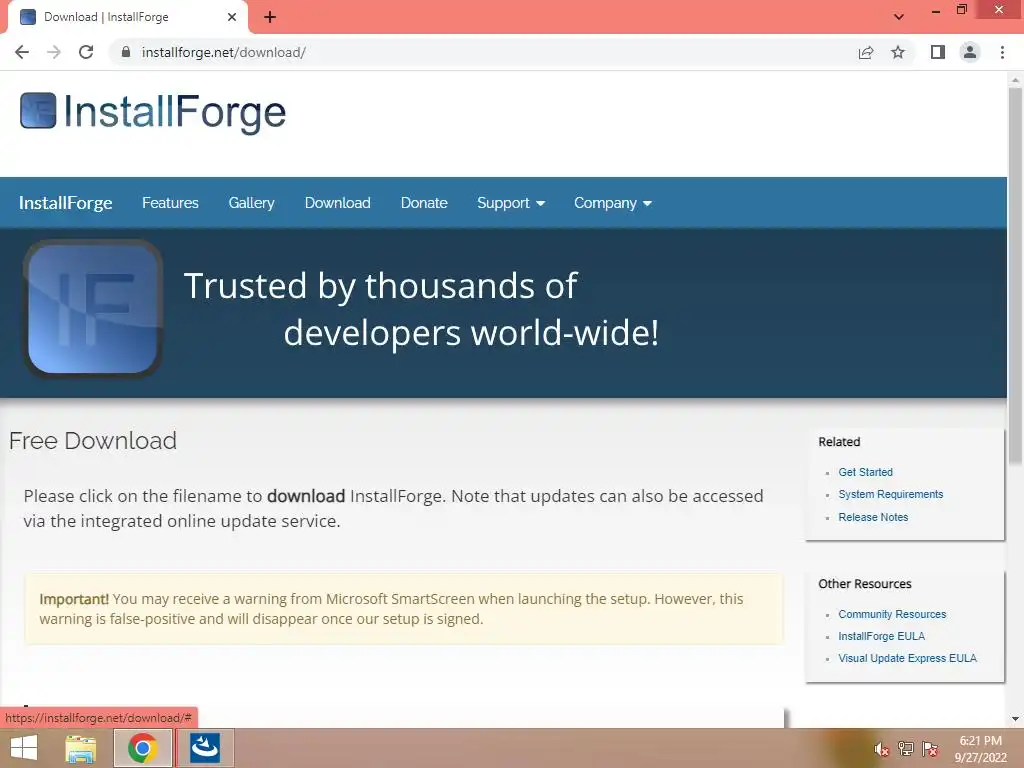Open the Download menu item
The width and height of the screenshot is (1024, 768).
(338, 203)
